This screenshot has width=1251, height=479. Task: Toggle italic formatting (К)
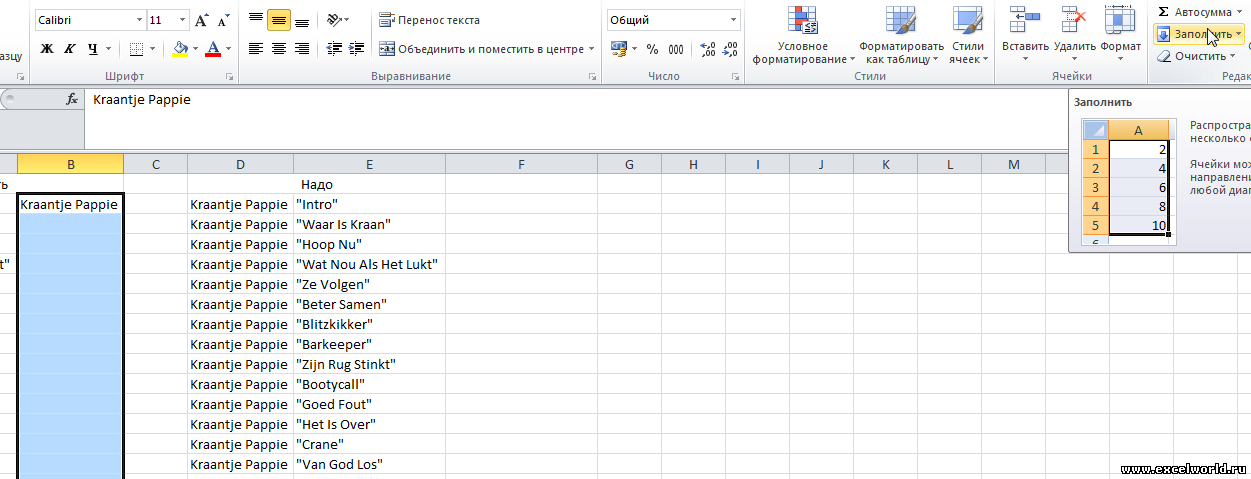point(70,48)
